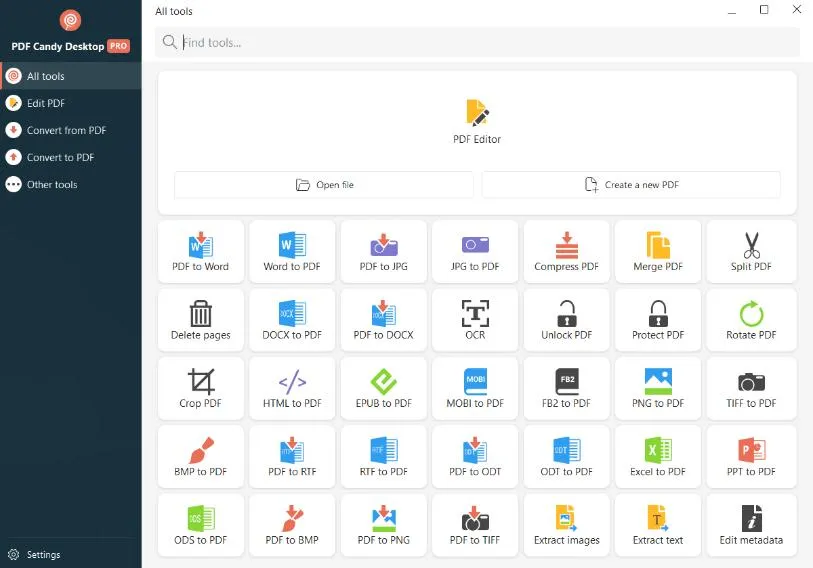Viewport: 813px width, 568px height.
Task: Click the search magnifier icon
Action: pyautogui.click(x=170, y=42)
